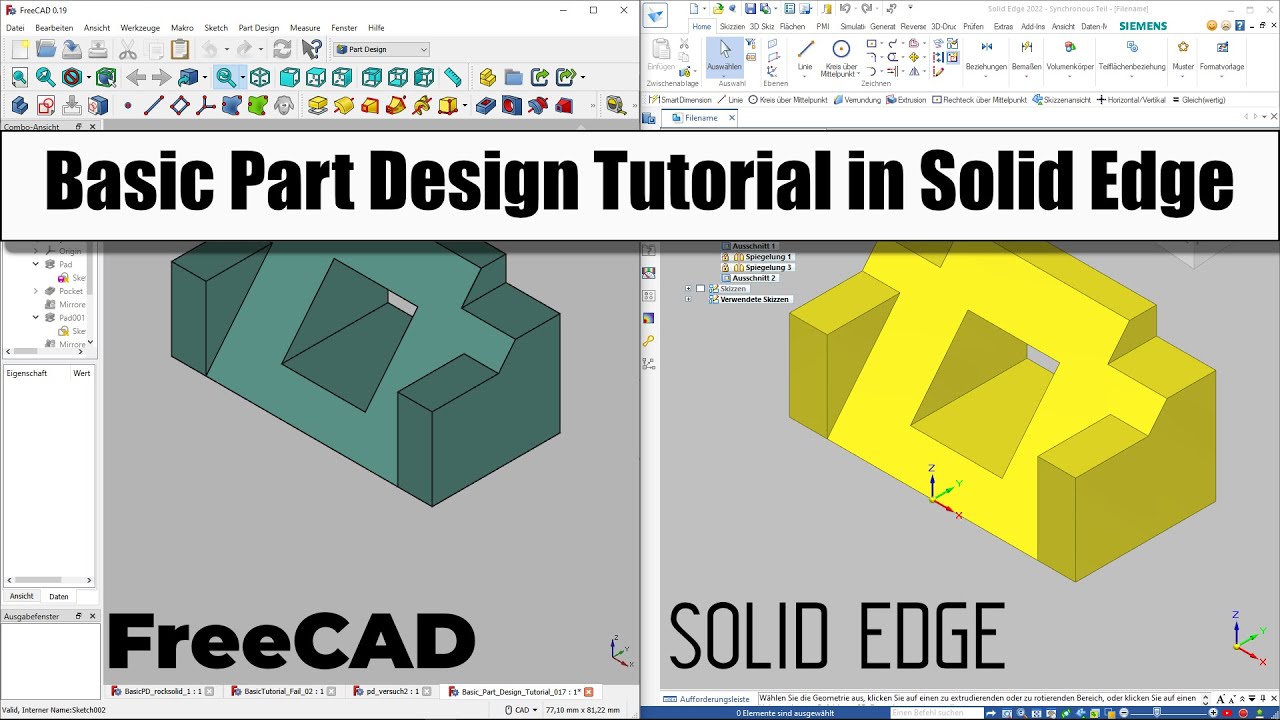Click the Hole tool icon in FreeCAD
The image size is (1280, 720).
(x=512, y=105)
